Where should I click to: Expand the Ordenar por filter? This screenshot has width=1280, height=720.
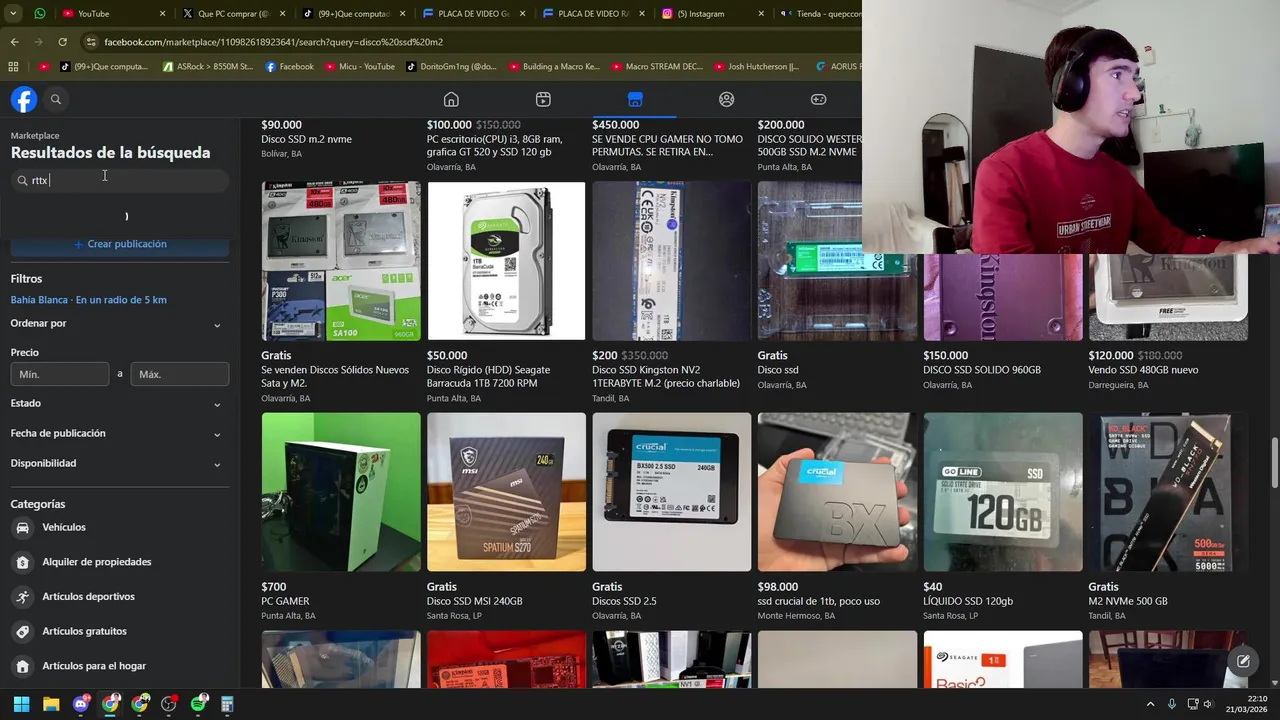click(119, 323)
